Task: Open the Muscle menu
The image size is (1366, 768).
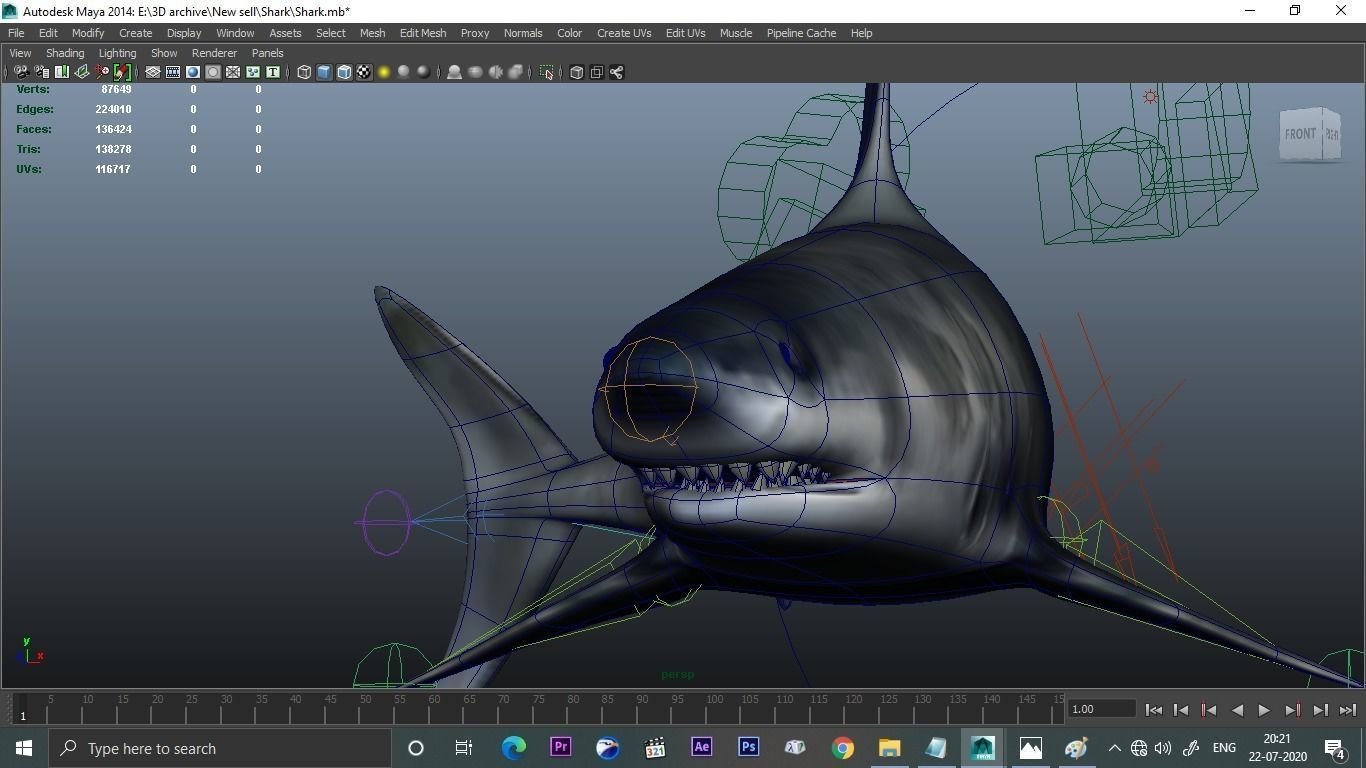Action: pos(736,33)
